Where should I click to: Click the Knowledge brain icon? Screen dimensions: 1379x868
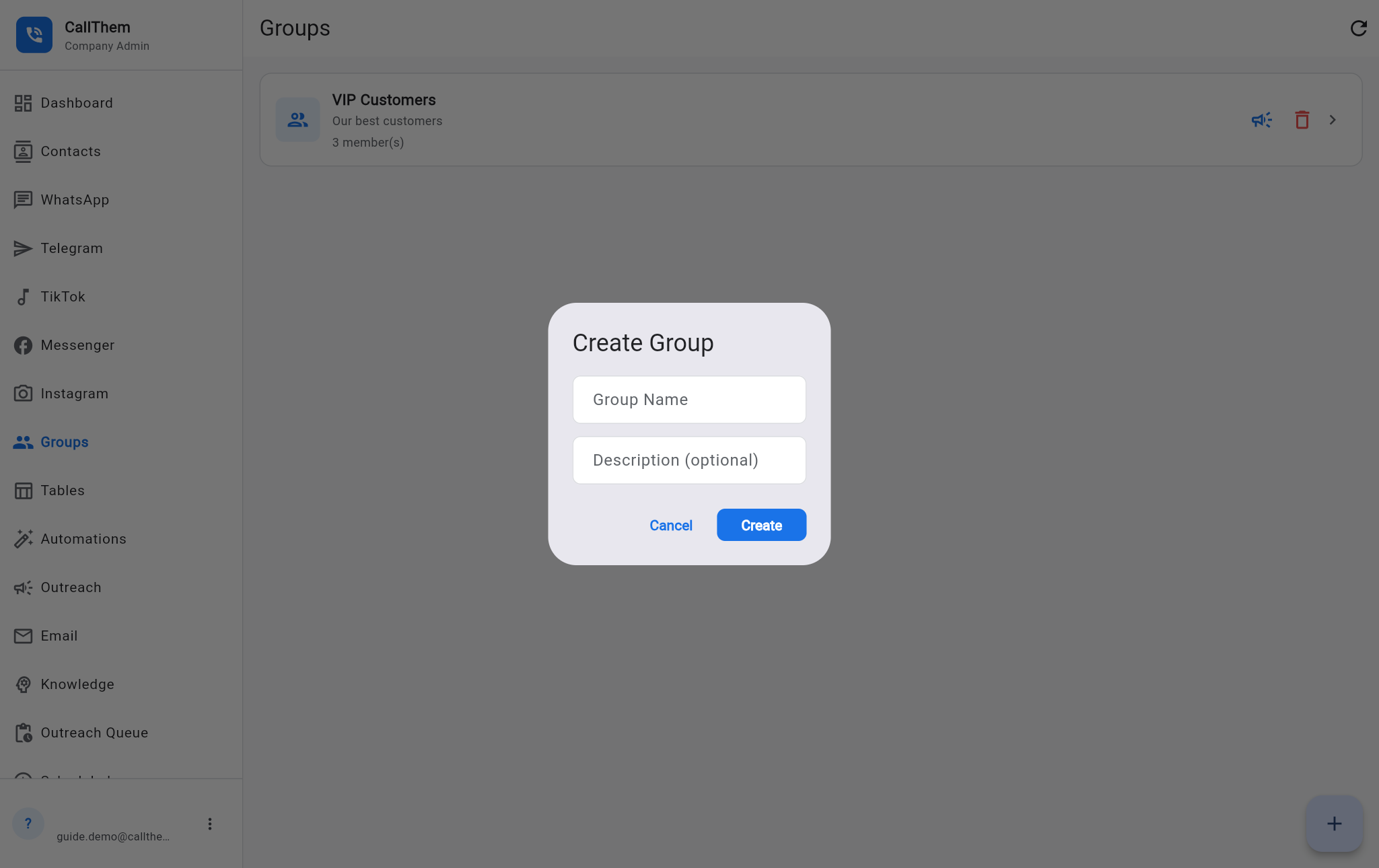[23, 684]
